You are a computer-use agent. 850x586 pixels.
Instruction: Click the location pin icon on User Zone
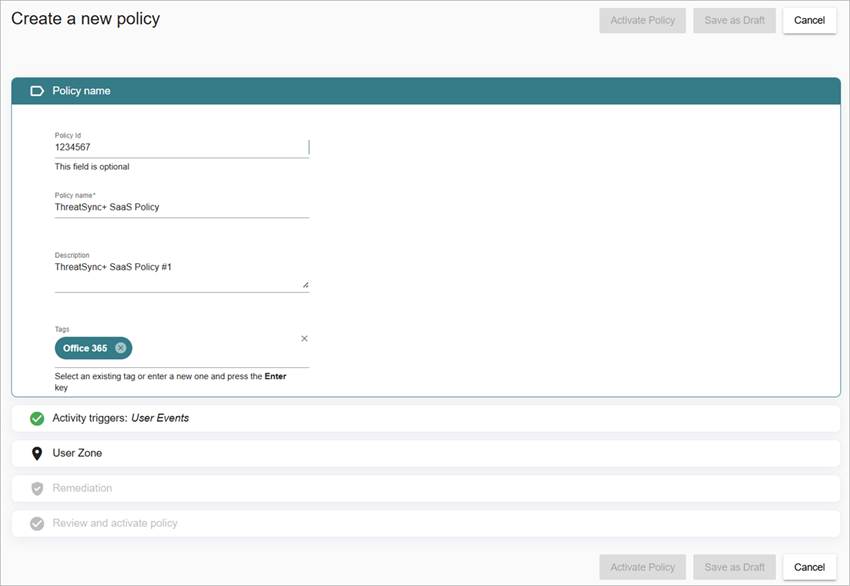click(x=37, y=453)
